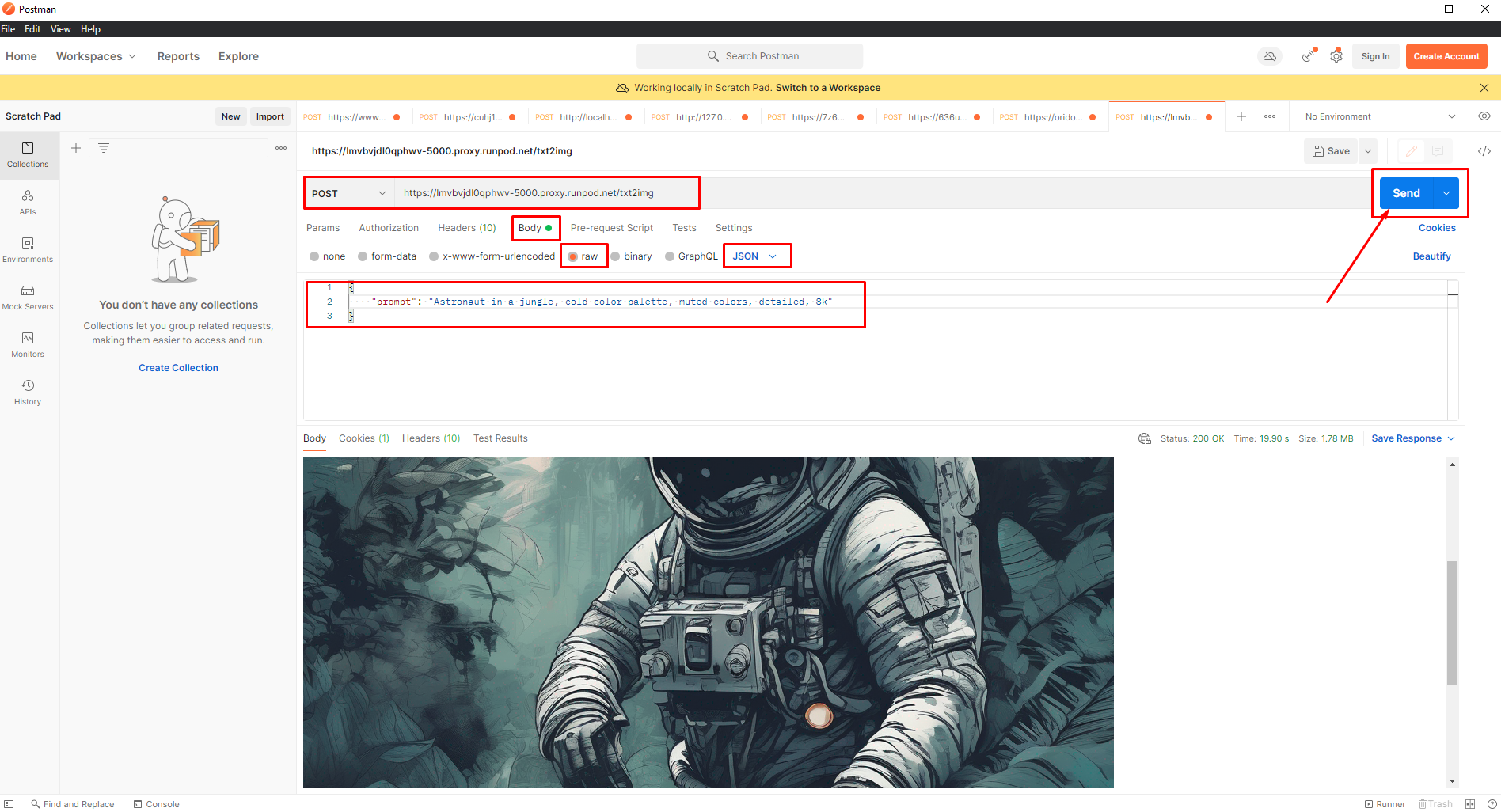Click the environment quick look eye icon
1501x812 pixels.
click(1484, 116)
